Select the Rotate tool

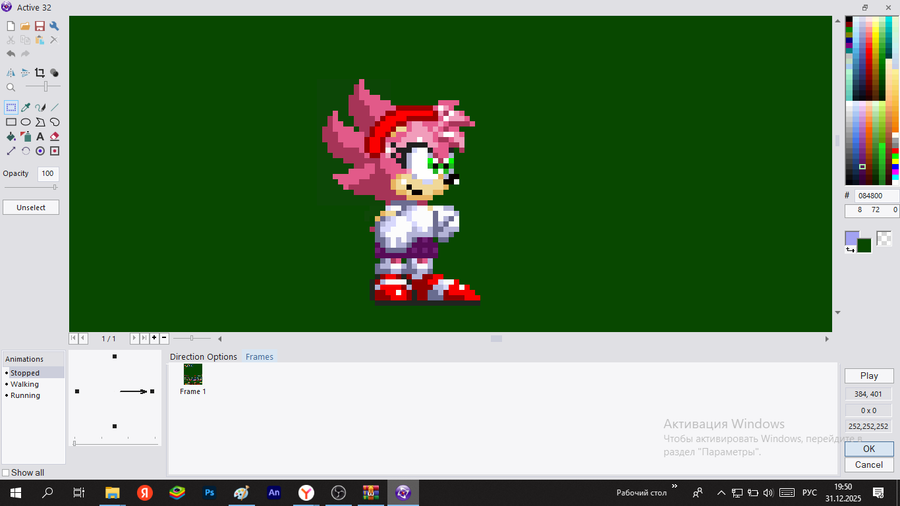click(x=26, y=151)
